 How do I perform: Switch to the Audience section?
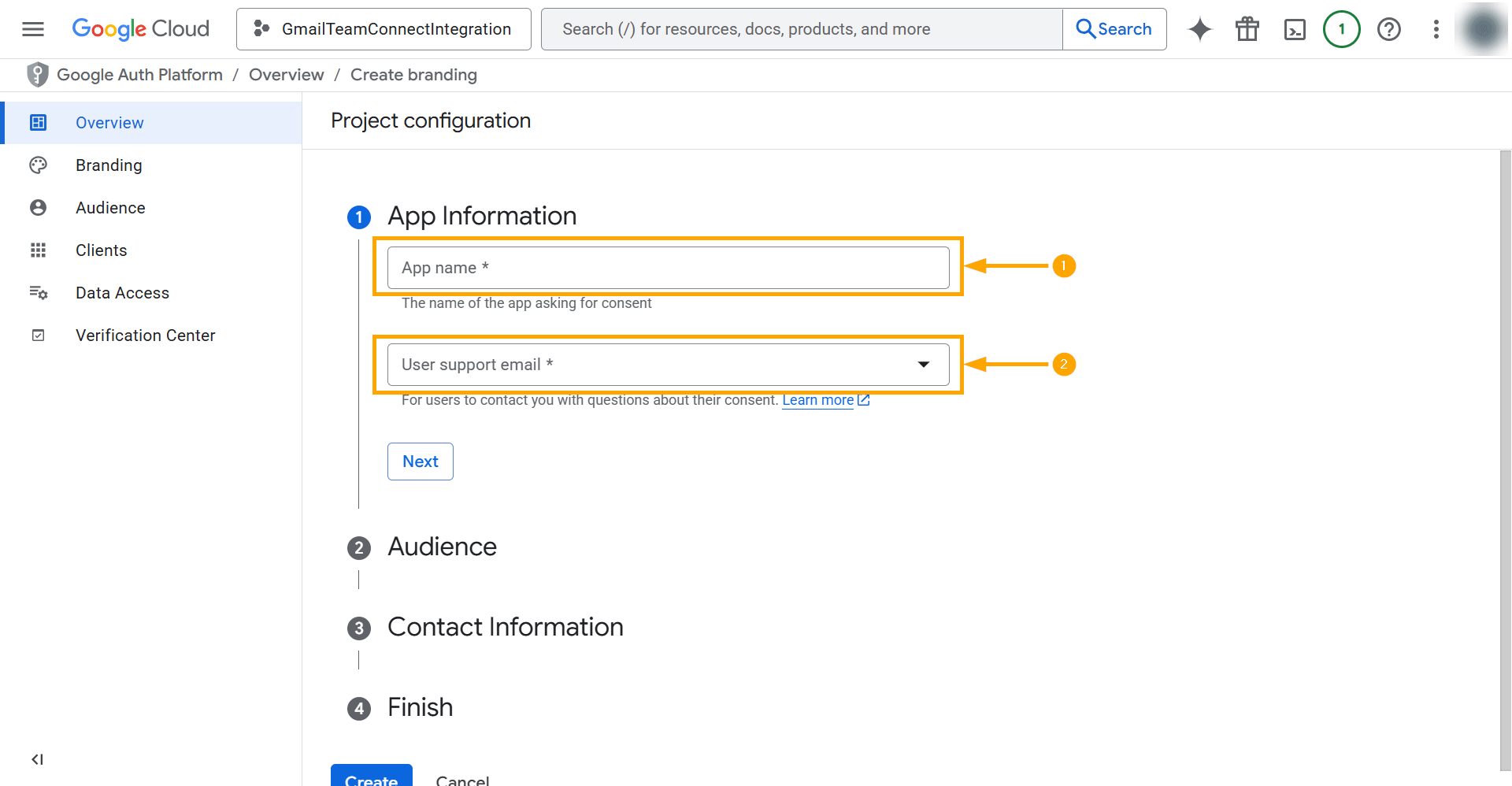(110, 207)
